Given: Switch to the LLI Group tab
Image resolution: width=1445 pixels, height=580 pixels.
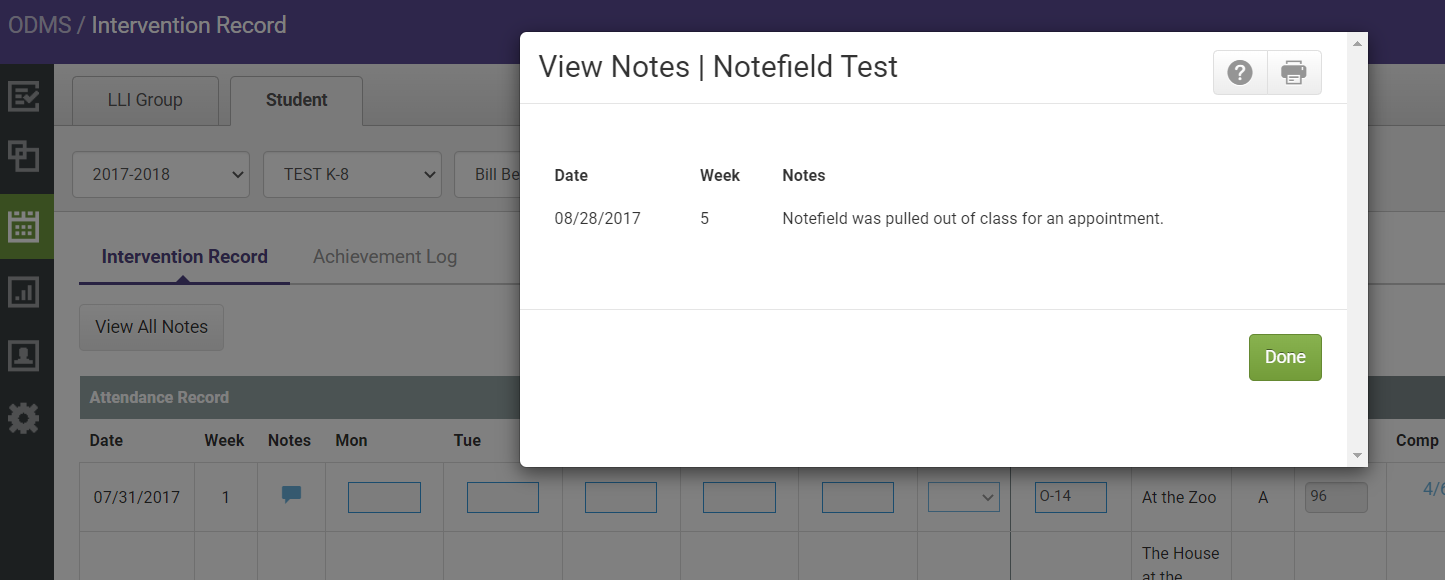Looking at the screenshot, I should (x=145, y=100).
